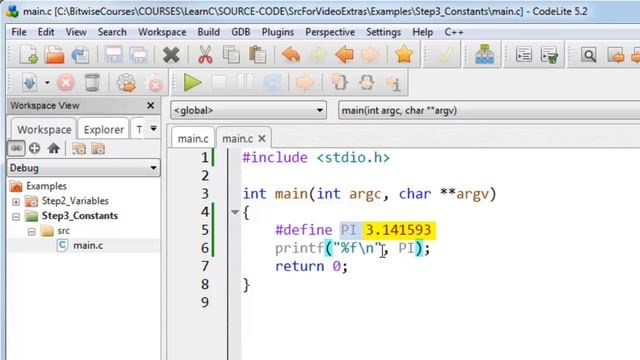
Task: Start debugger with green play button
Action: coord(192,82)
